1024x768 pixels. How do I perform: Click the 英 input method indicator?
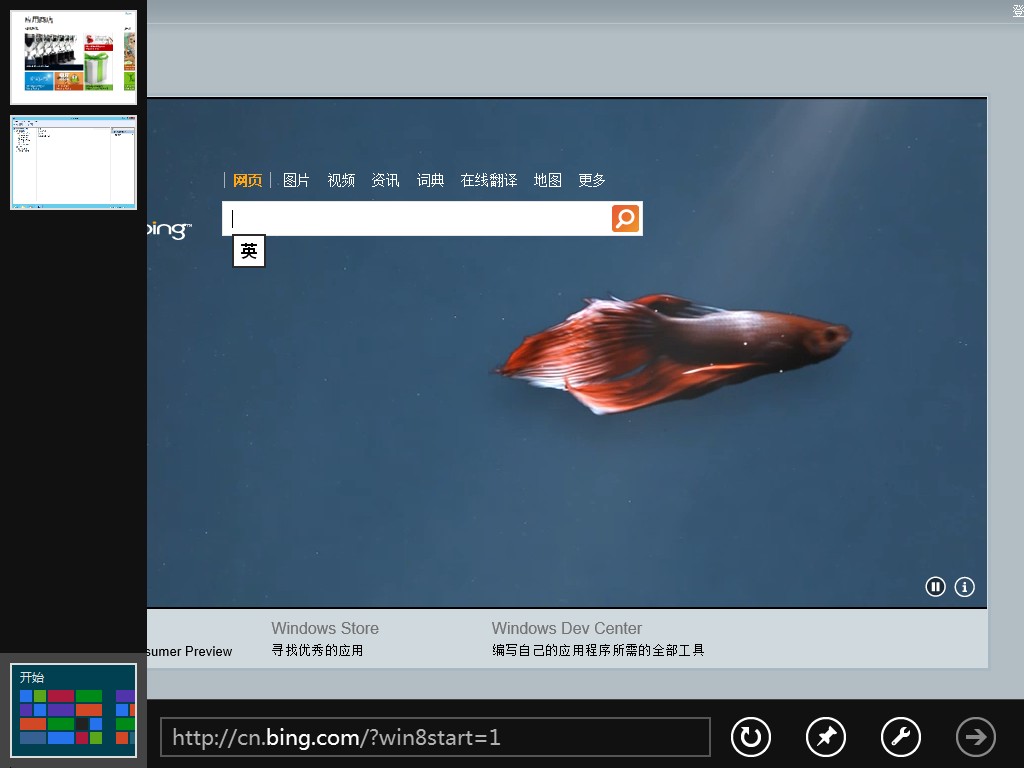point(249,251)
